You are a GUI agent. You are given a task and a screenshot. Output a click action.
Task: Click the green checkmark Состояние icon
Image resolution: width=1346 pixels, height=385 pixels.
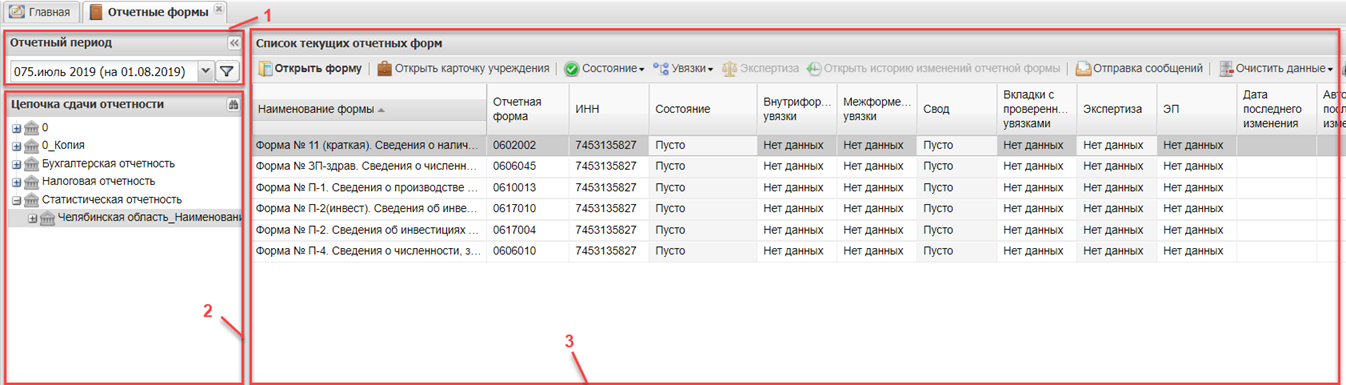pyautogui.click(x=571, y=69)
